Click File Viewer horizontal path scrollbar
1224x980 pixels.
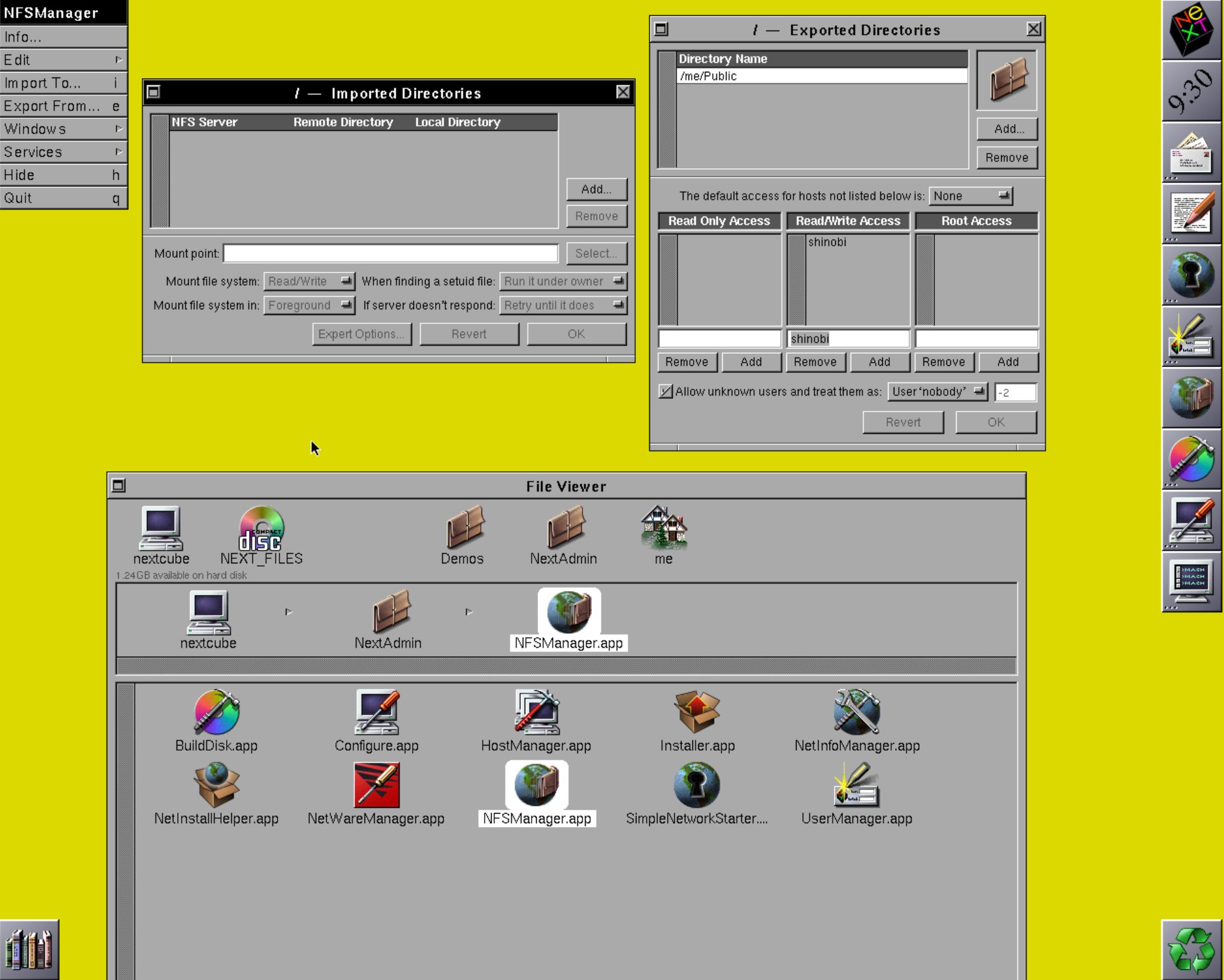point(565,666)
